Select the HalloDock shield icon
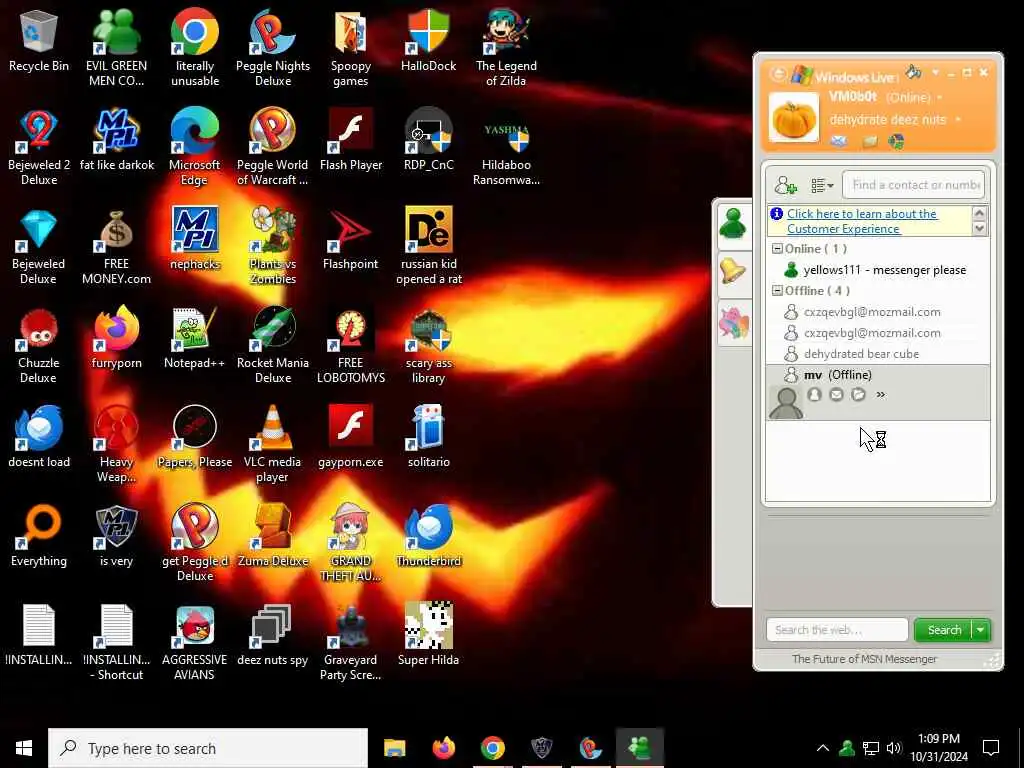1024x768 pixels. click(428, 41)
